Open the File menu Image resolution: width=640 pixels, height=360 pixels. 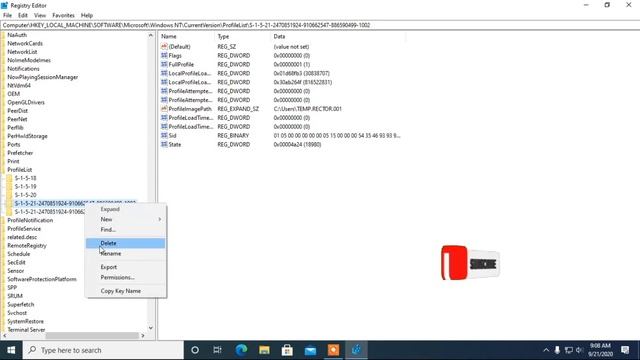point(7,15)
